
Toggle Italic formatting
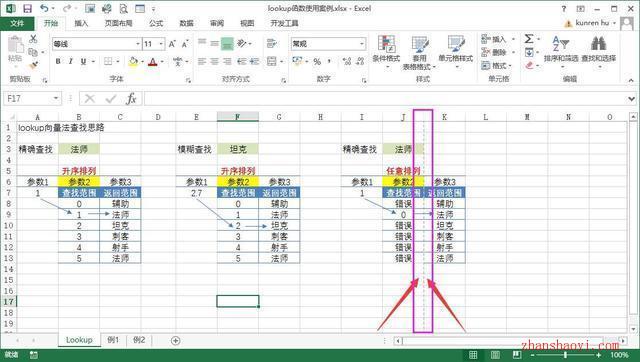click(71, 62)
